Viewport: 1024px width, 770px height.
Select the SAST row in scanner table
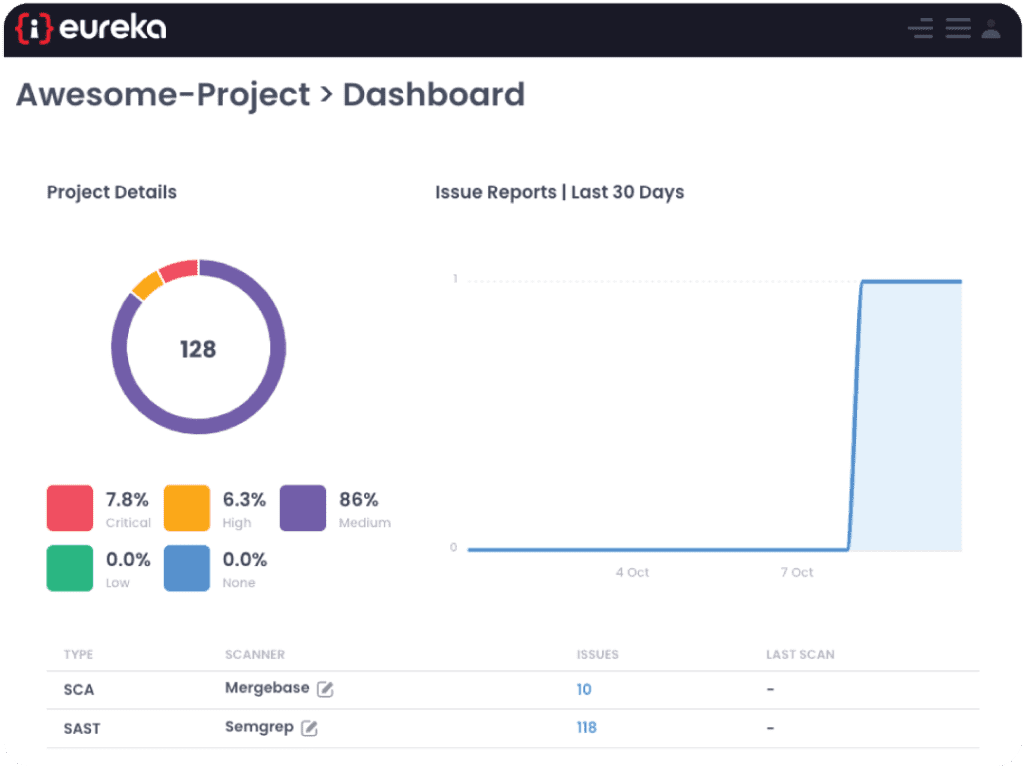click(x=82, y=728)
